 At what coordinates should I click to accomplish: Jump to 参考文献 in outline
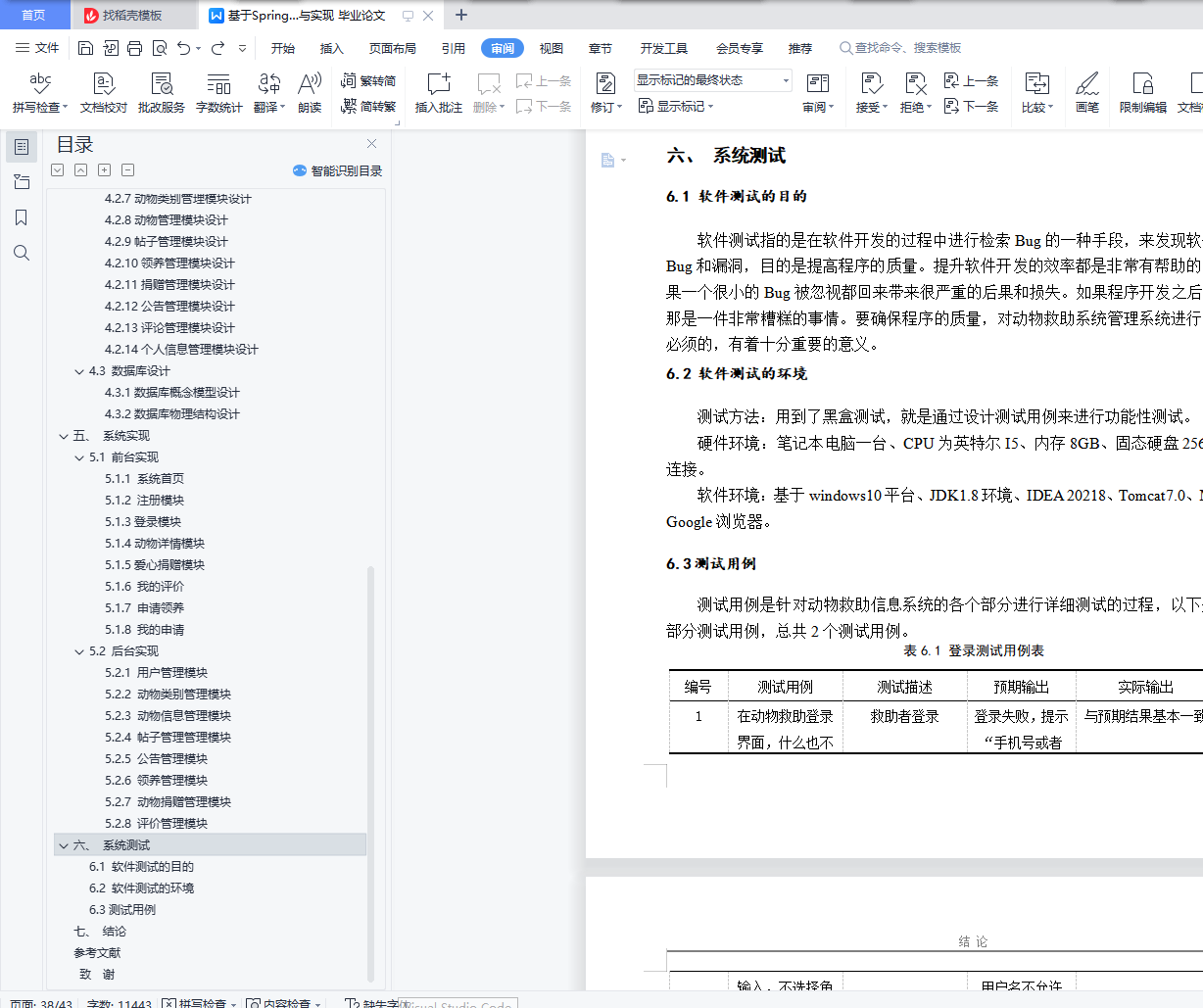click(97, 953)
